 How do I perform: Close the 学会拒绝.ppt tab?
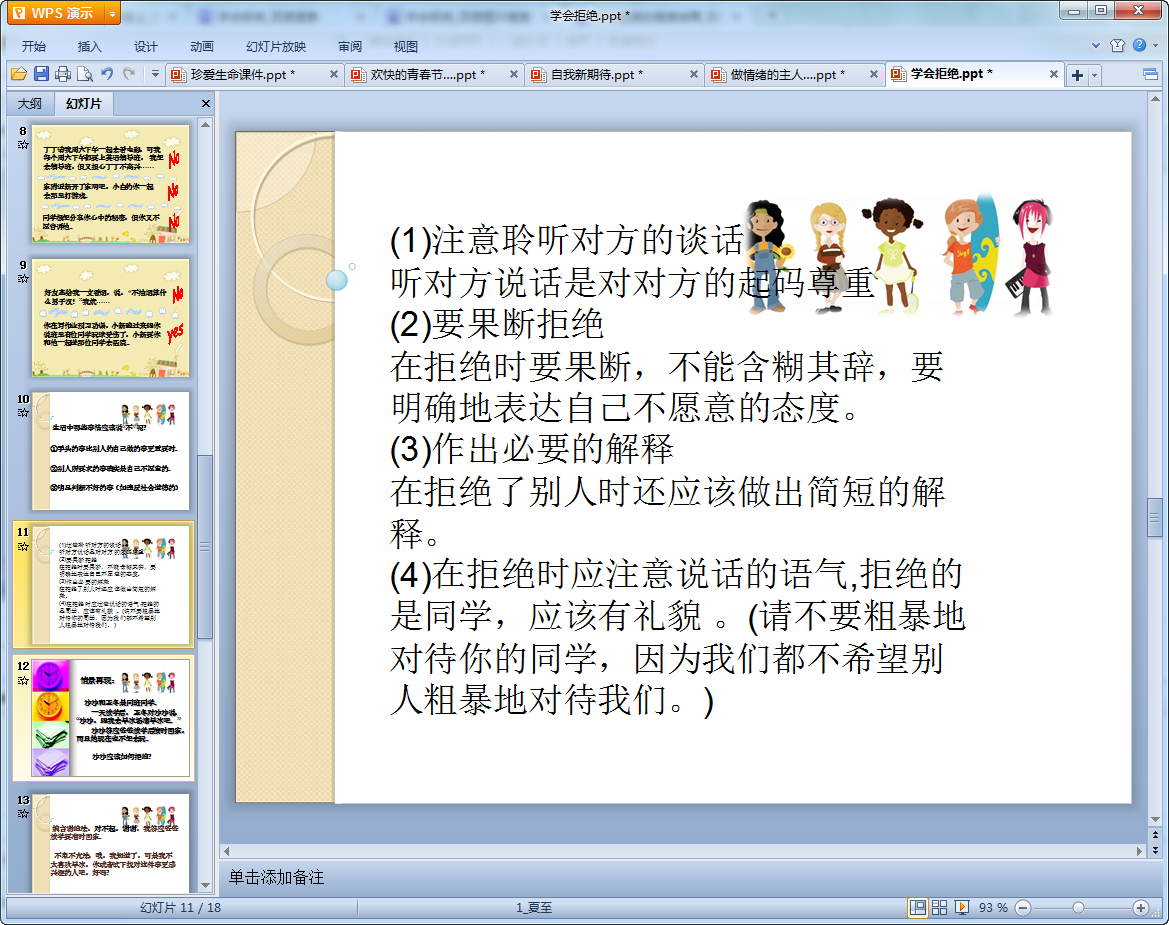tap(1053, 75)
